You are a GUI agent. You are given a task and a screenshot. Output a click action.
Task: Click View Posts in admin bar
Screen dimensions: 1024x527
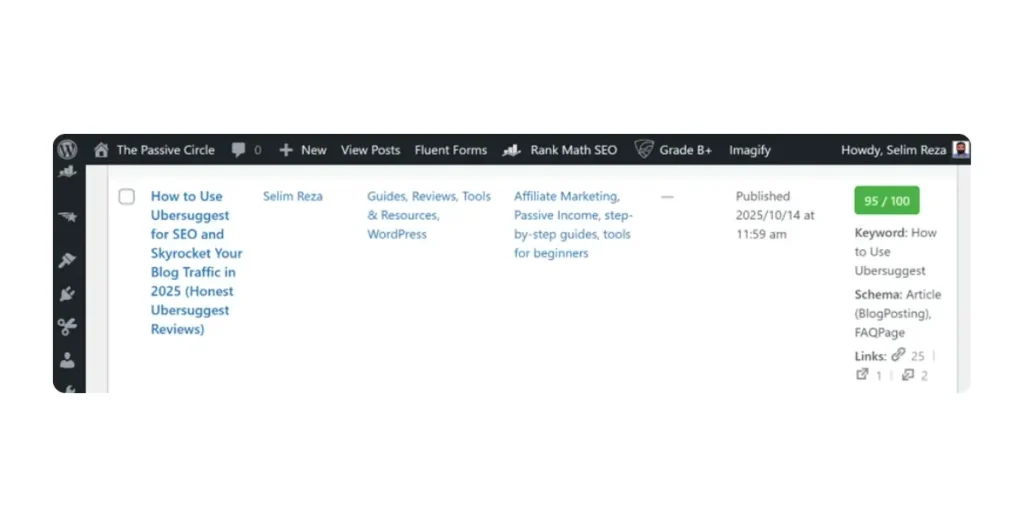click(370, 150)
